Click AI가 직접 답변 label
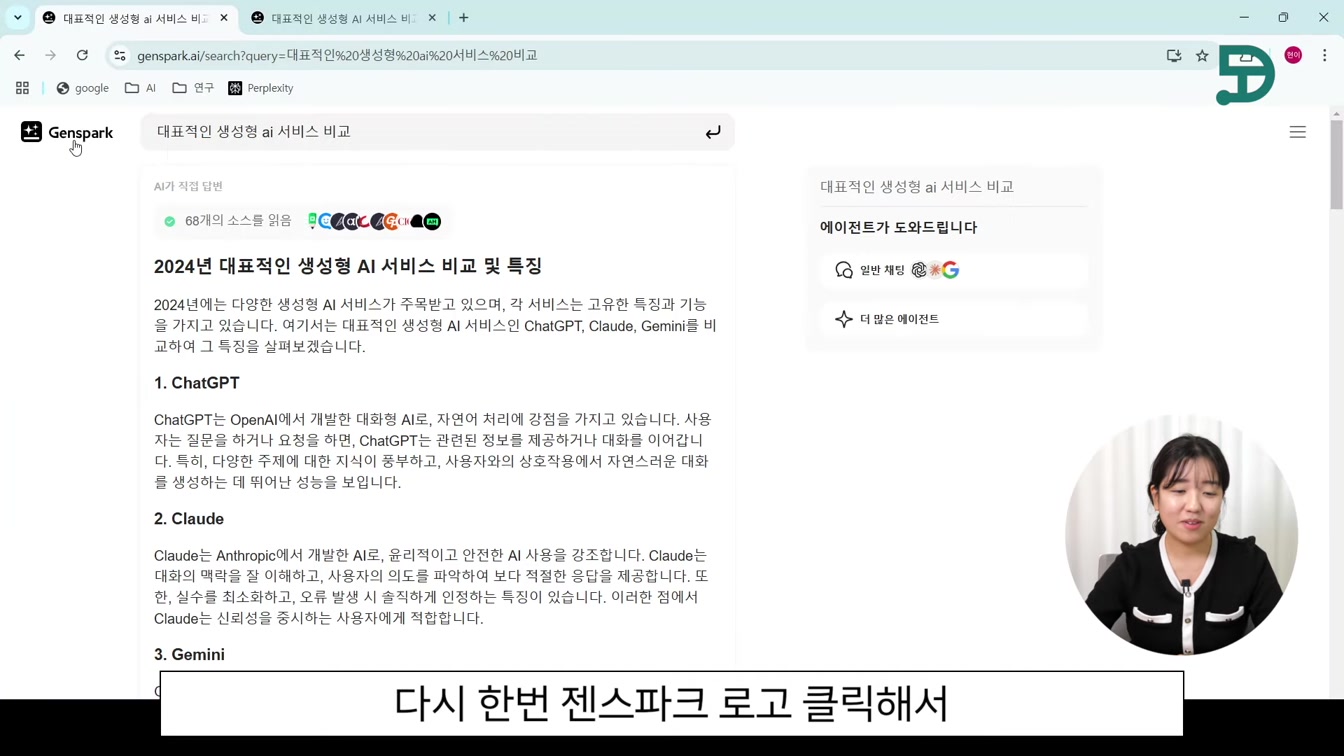This screenshot has width=1344, height=756. pyautogui.click(x=188, y=186)
